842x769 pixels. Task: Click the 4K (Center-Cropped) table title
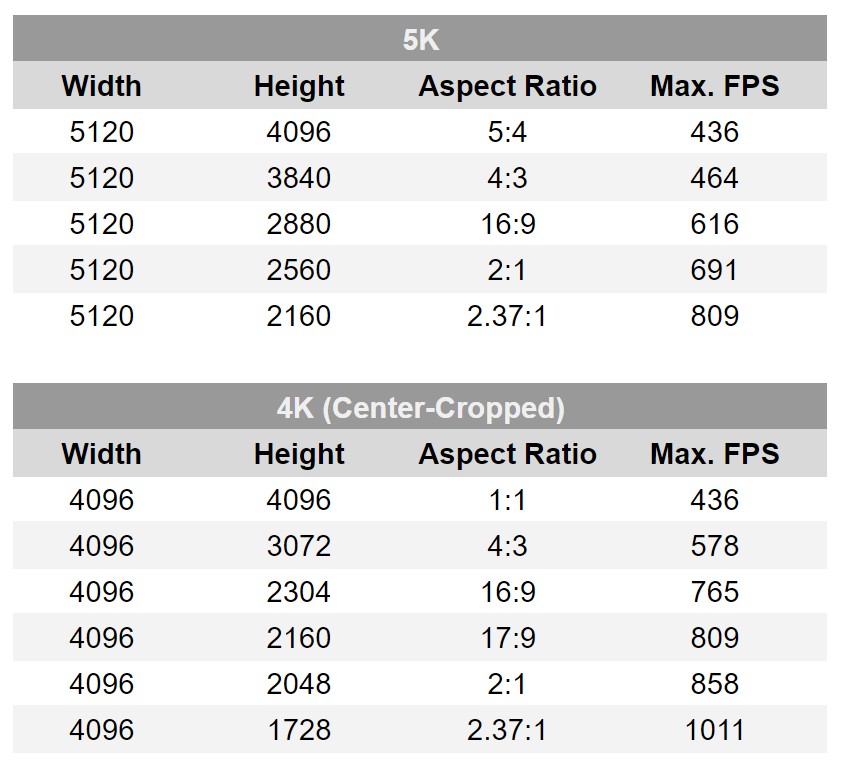point(420,408)
